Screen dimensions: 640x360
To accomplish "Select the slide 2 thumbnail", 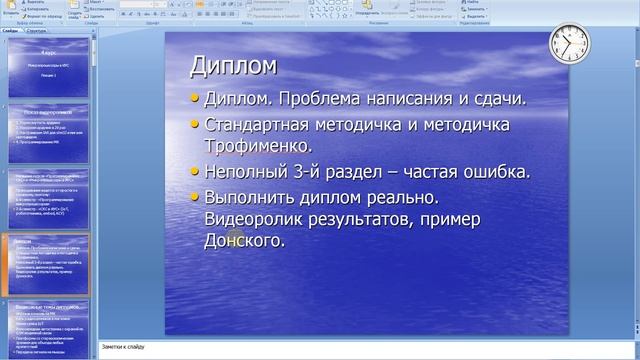I will (x=48, y=133).
